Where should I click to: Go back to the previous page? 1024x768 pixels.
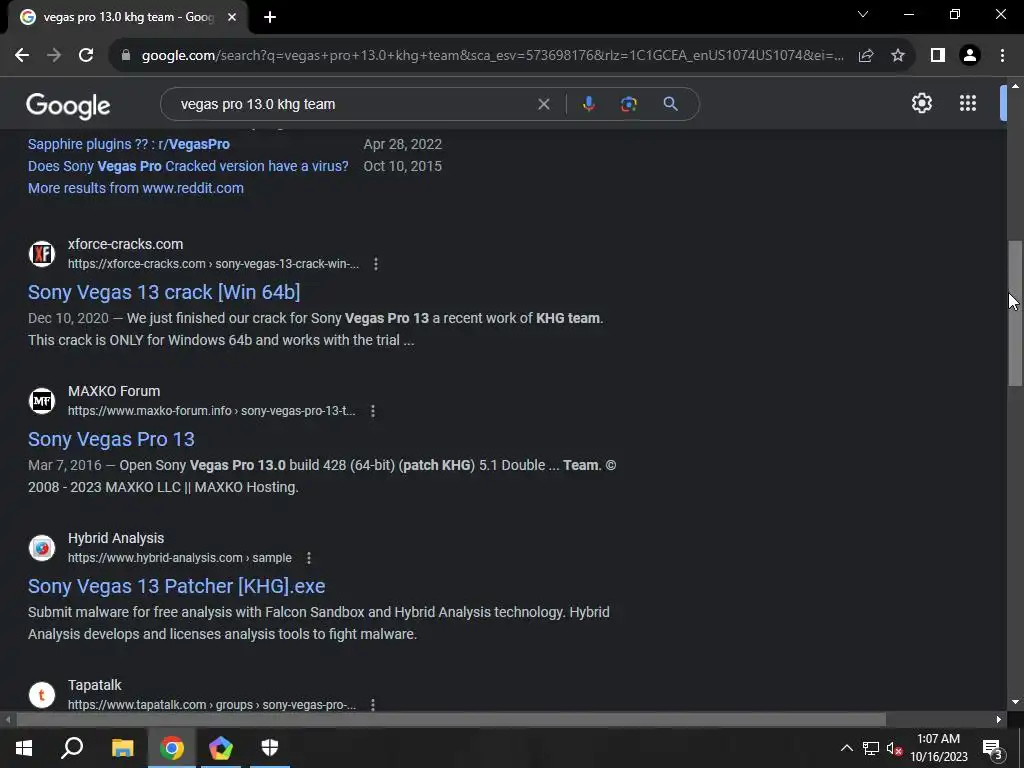tap(22, 56)
